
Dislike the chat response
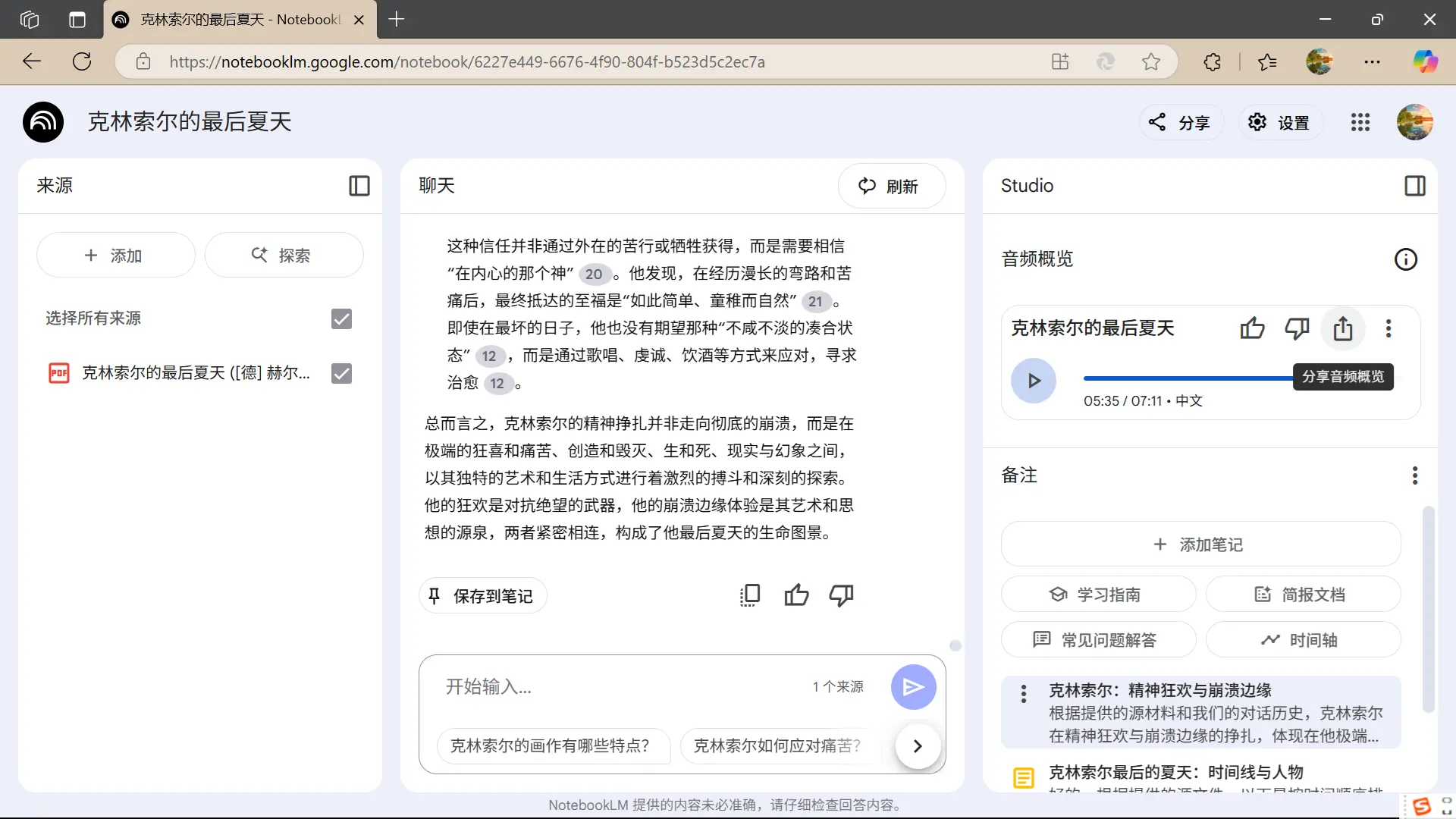pyautogui.click(x=842, y=595)
